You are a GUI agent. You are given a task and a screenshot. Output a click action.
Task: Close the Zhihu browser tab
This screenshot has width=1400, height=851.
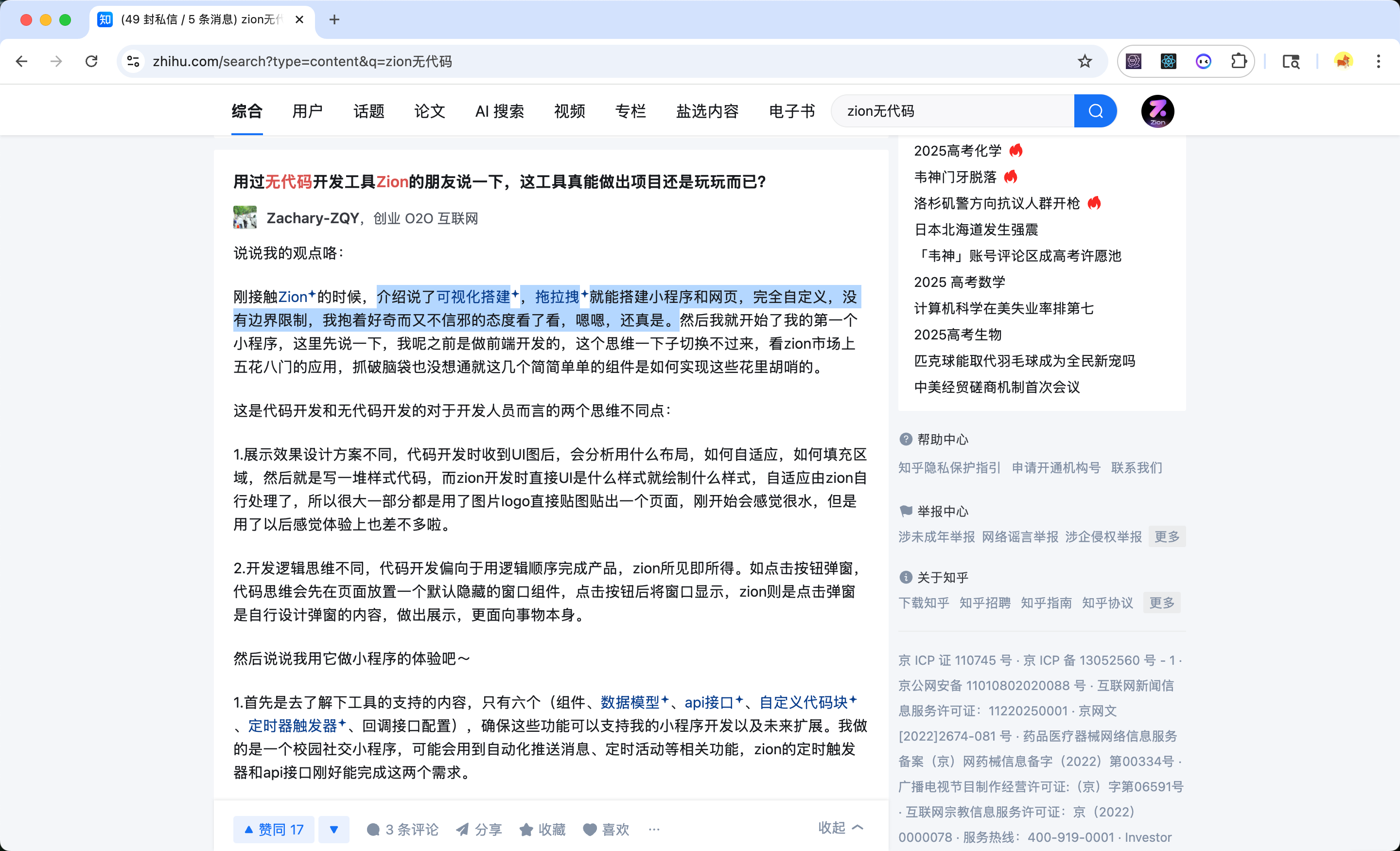299,20
